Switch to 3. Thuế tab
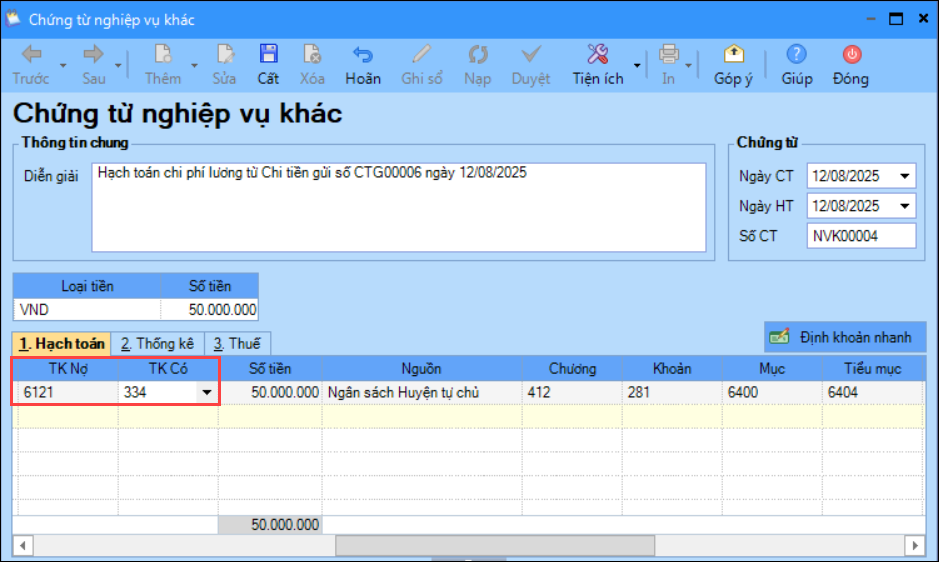 pos(237,344)
